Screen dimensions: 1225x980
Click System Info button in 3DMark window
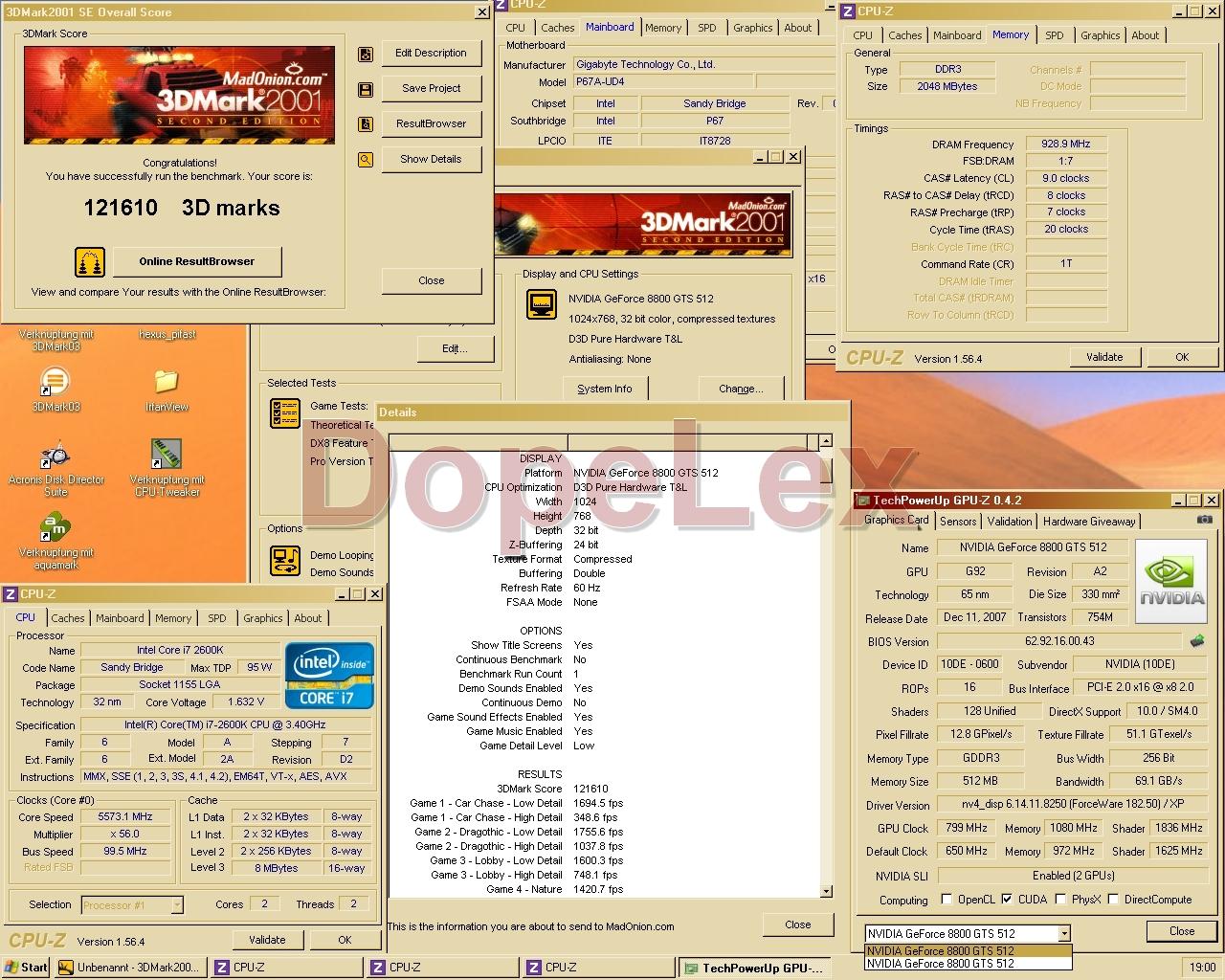coord(605,389)
